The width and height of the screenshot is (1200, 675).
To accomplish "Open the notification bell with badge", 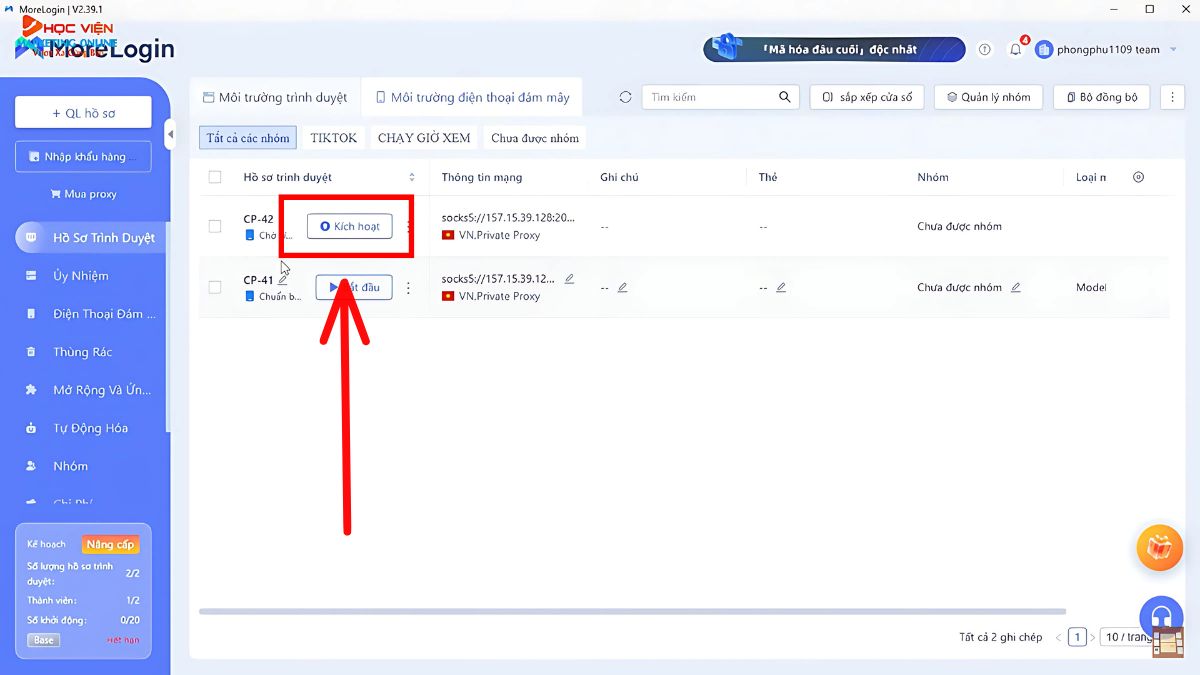I will click(x=1016, y=48).
